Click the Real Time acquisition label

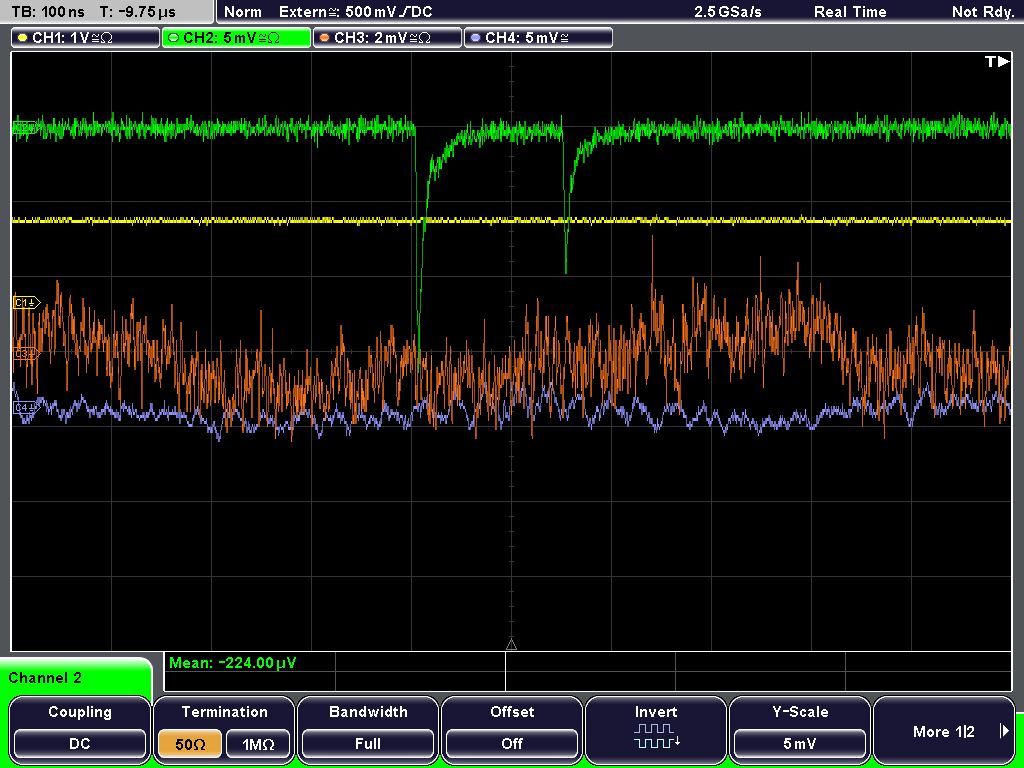point(850,12)
